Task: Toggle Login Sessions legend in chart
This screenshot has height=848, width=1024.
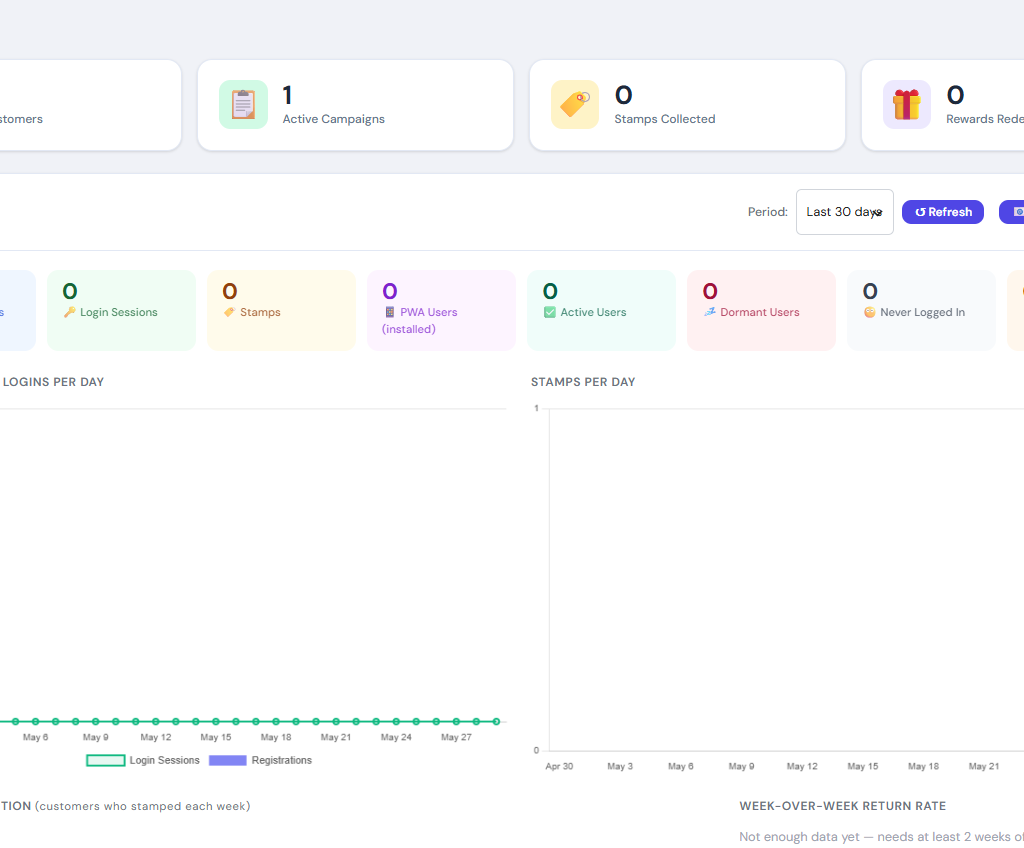Action: pyautogui.click(x=143, y=760)
